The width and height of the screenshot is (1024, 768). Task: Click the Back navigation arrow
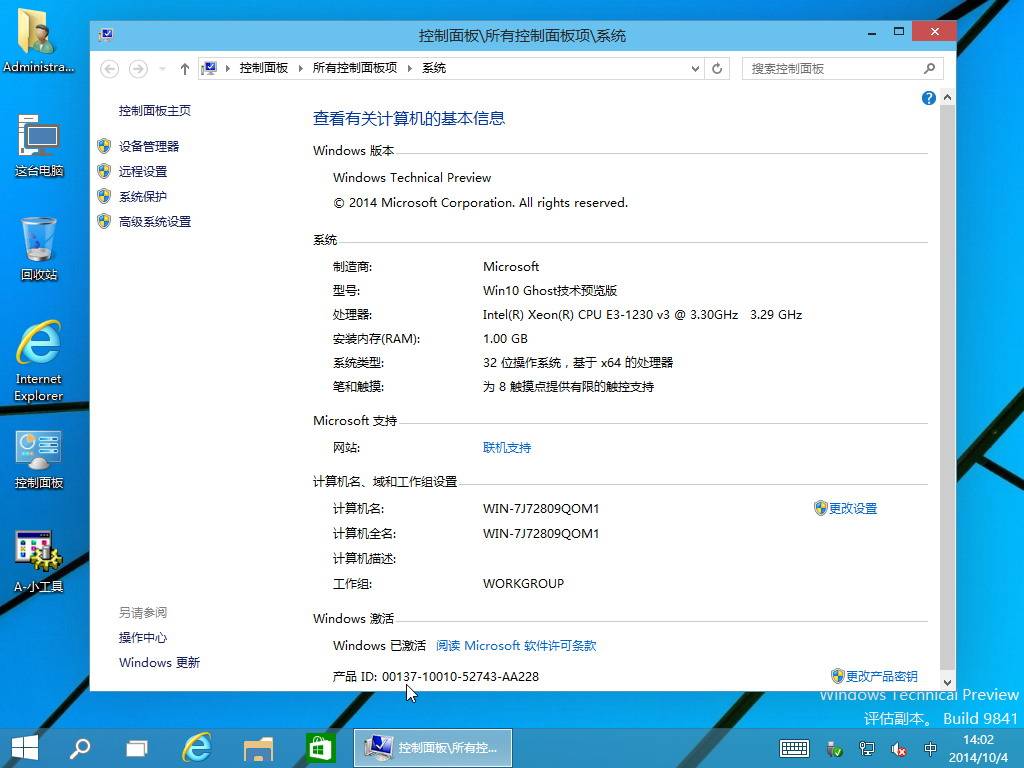(110, 69)
